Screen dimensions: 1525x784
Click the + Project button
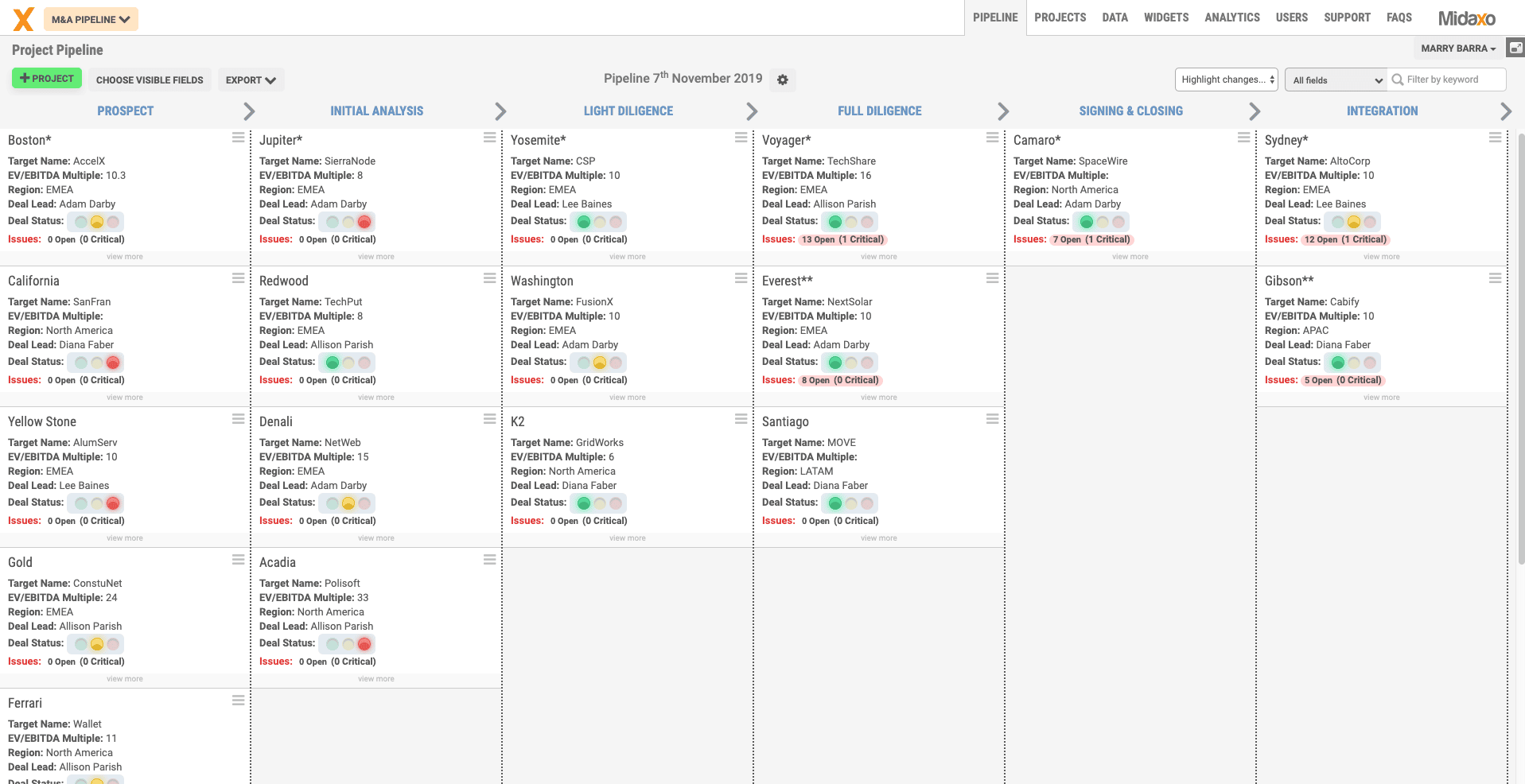click(x=47, y=78)
